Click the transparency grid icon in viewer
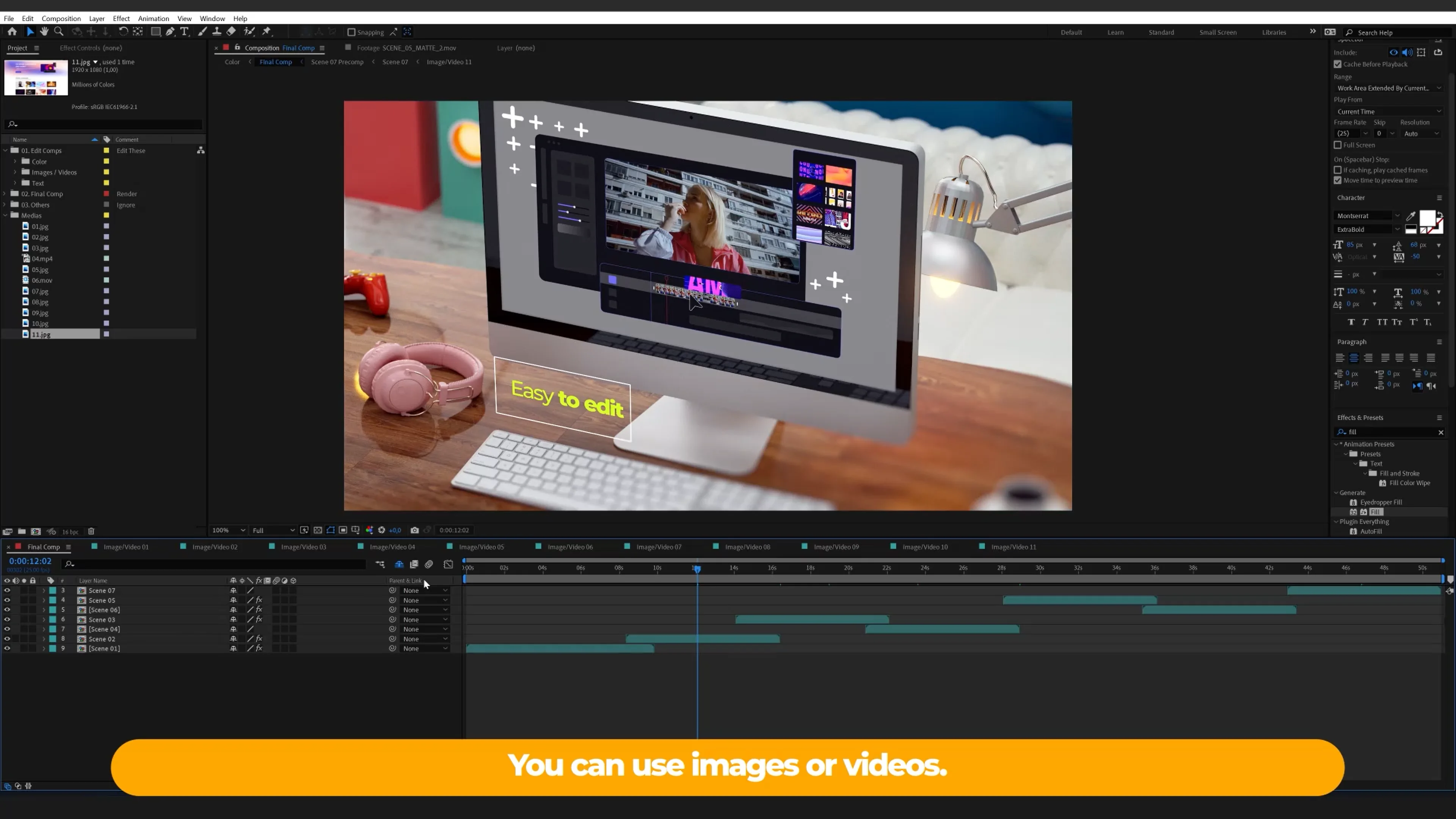This screenshot has width=1456, height=819. pos(318,530)
